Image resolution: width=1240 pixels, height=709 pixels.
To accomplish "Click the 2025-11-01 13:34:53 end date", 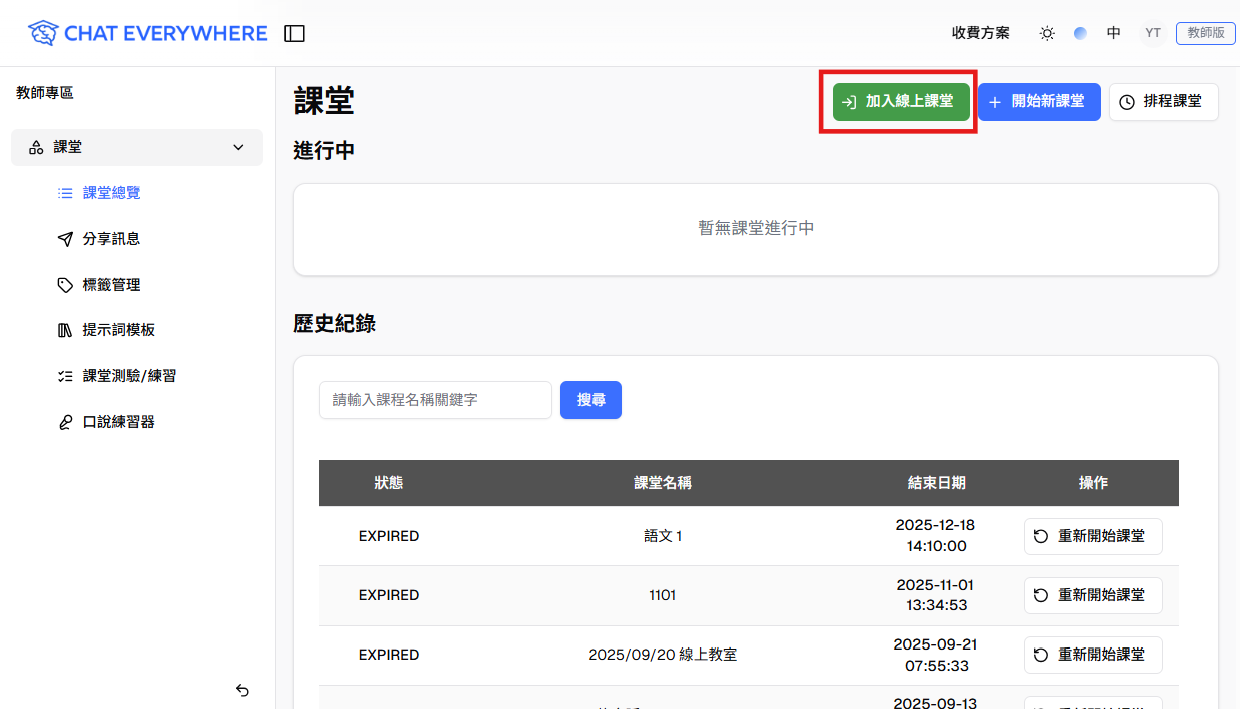I will (935, 595).
